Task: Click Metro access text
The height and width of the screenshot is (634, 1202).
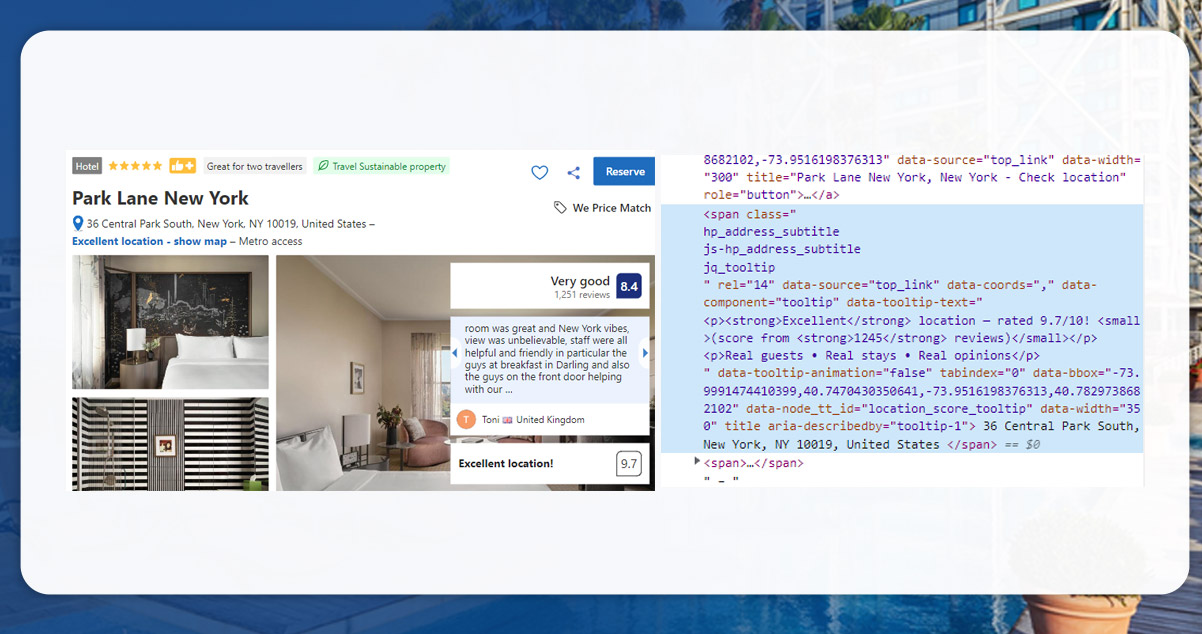Action: (x=270, y=241)
